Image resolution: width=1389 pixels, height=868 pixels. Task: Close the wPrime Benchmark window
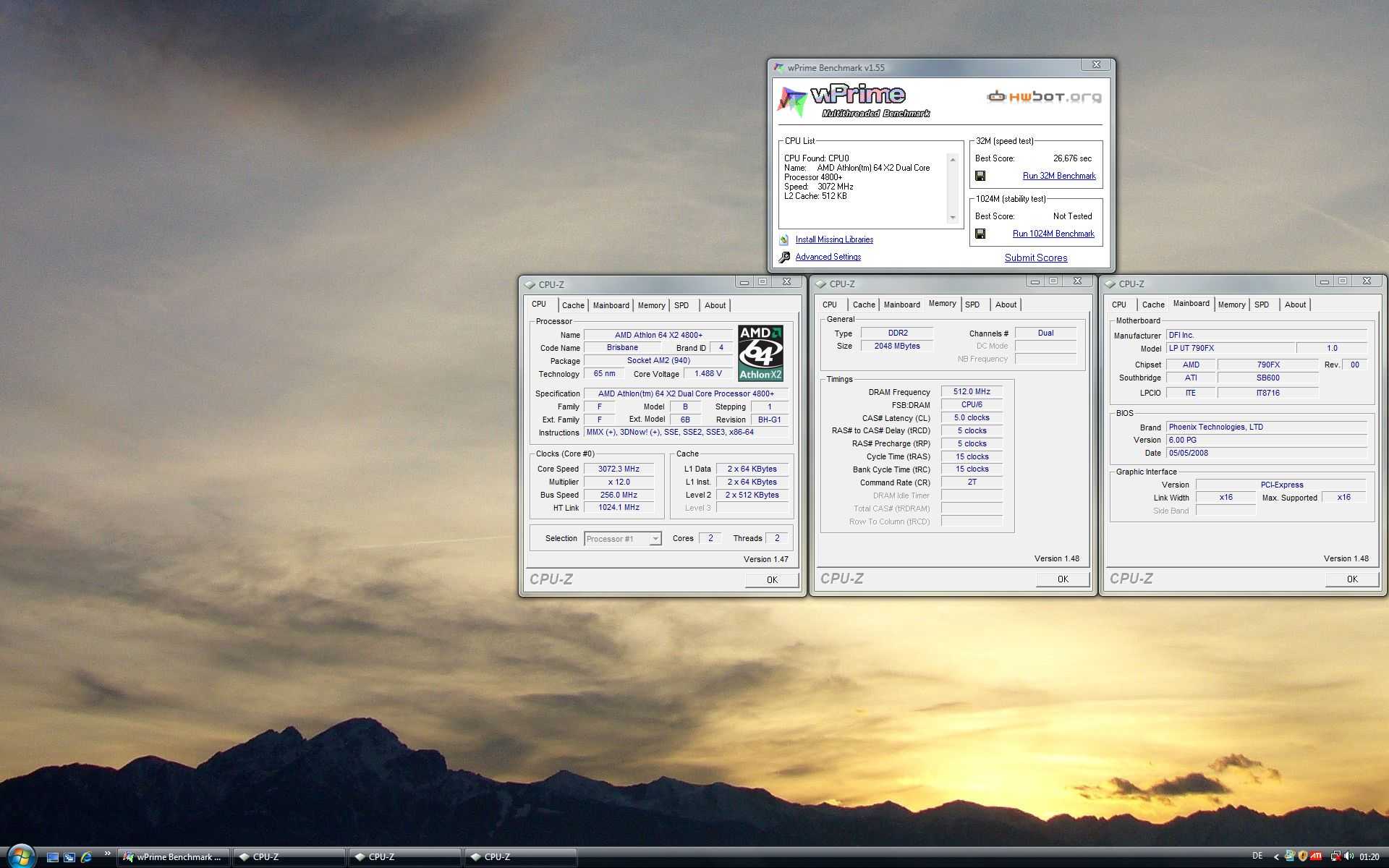coord(1096,65)
